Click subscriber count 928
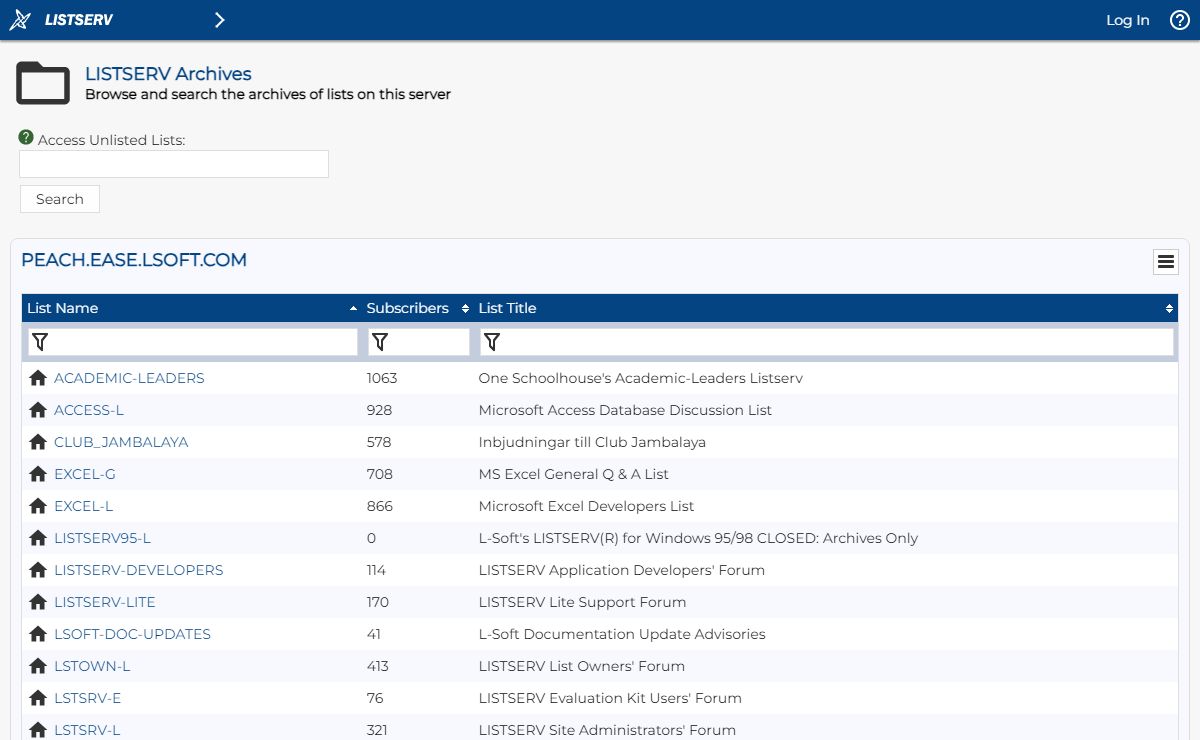This screenshot has width=1200, height=740. 379,410
